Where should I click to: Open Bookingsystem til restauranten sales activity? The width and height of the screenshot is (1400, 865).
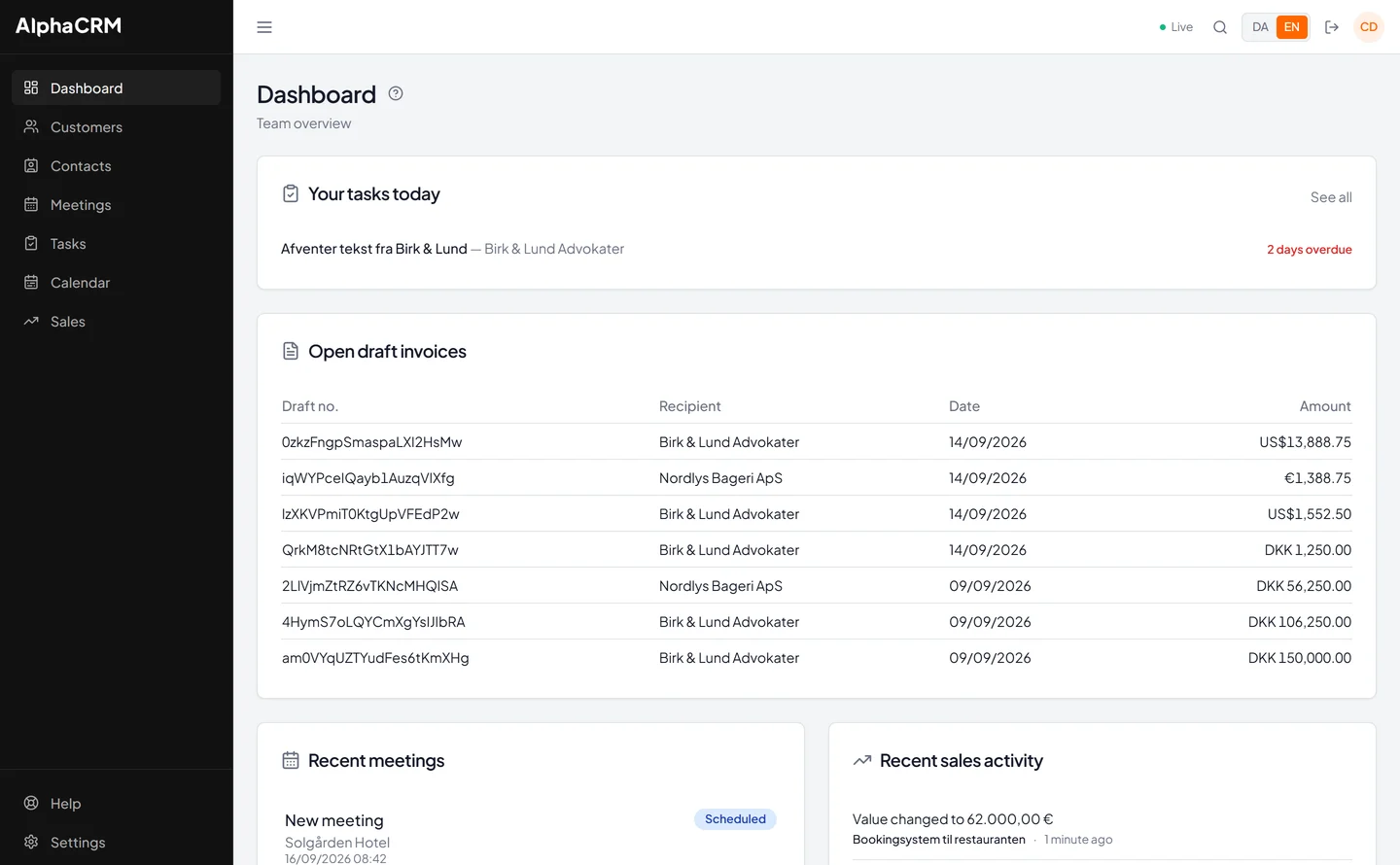click(939, 840)
